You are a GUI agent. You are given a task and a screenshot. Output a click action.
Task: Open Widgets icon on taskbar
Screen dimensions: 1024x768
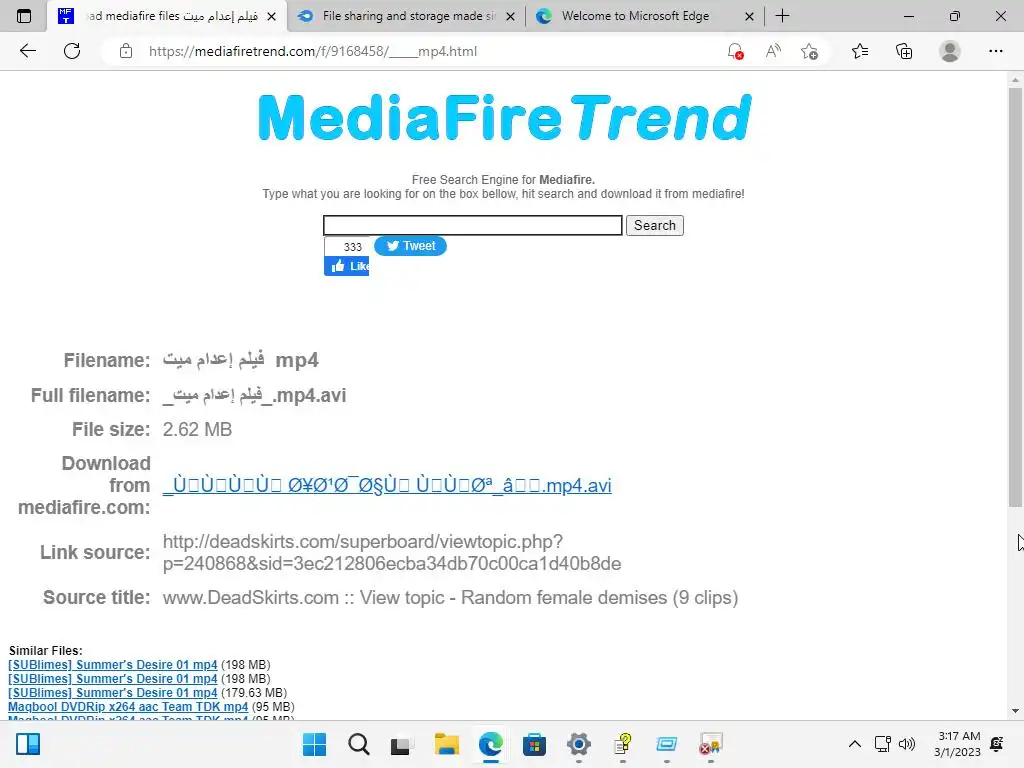click(x=27, y=744)
